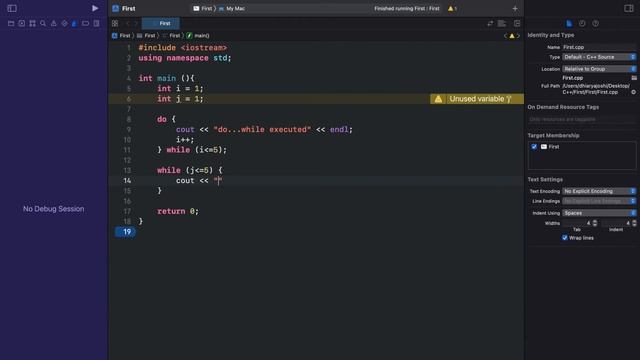Click the Finished running First status
Viewport: 640px width, 360px height.
407,9
